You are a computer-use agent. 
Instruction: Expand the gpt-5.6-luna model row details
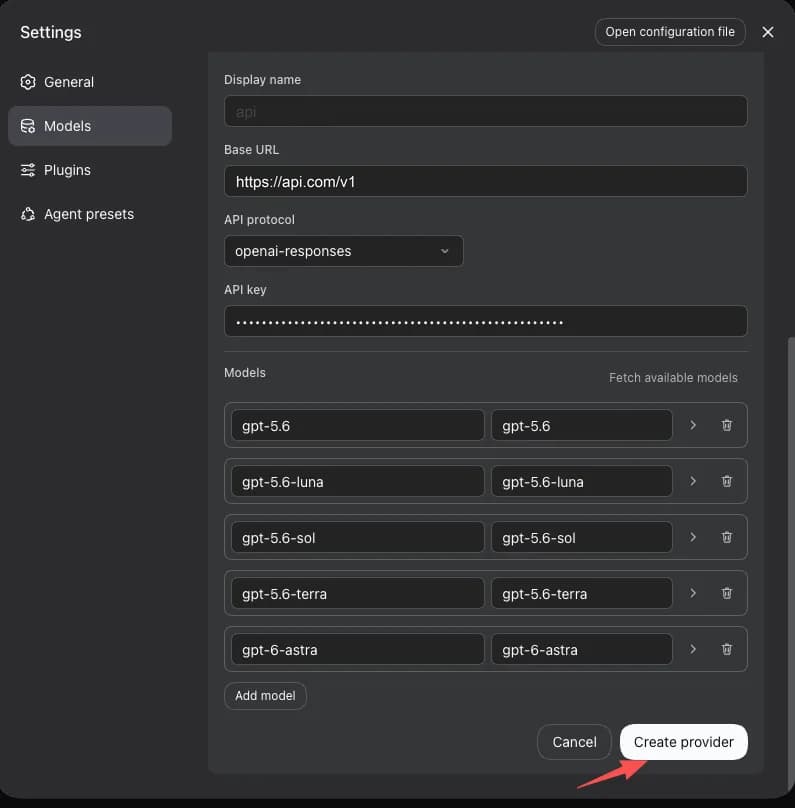click(x=693, y=481)
